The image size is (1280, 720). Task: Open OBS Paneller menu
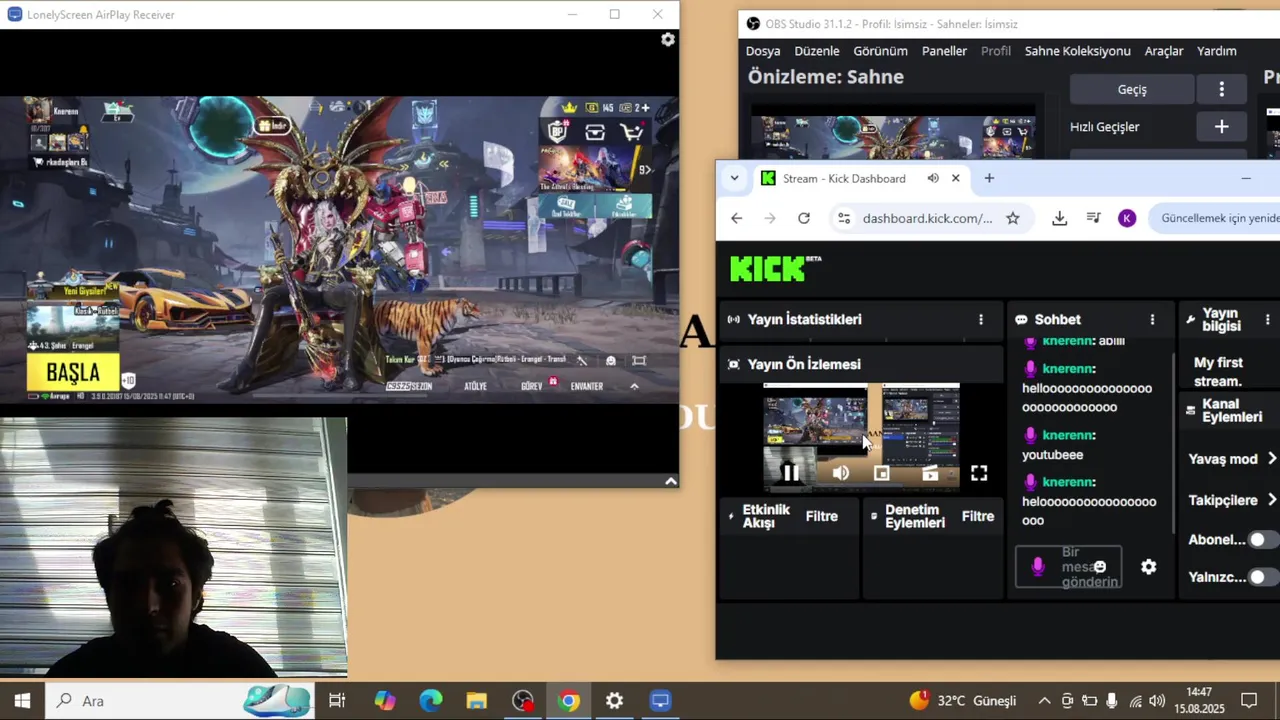944,51
